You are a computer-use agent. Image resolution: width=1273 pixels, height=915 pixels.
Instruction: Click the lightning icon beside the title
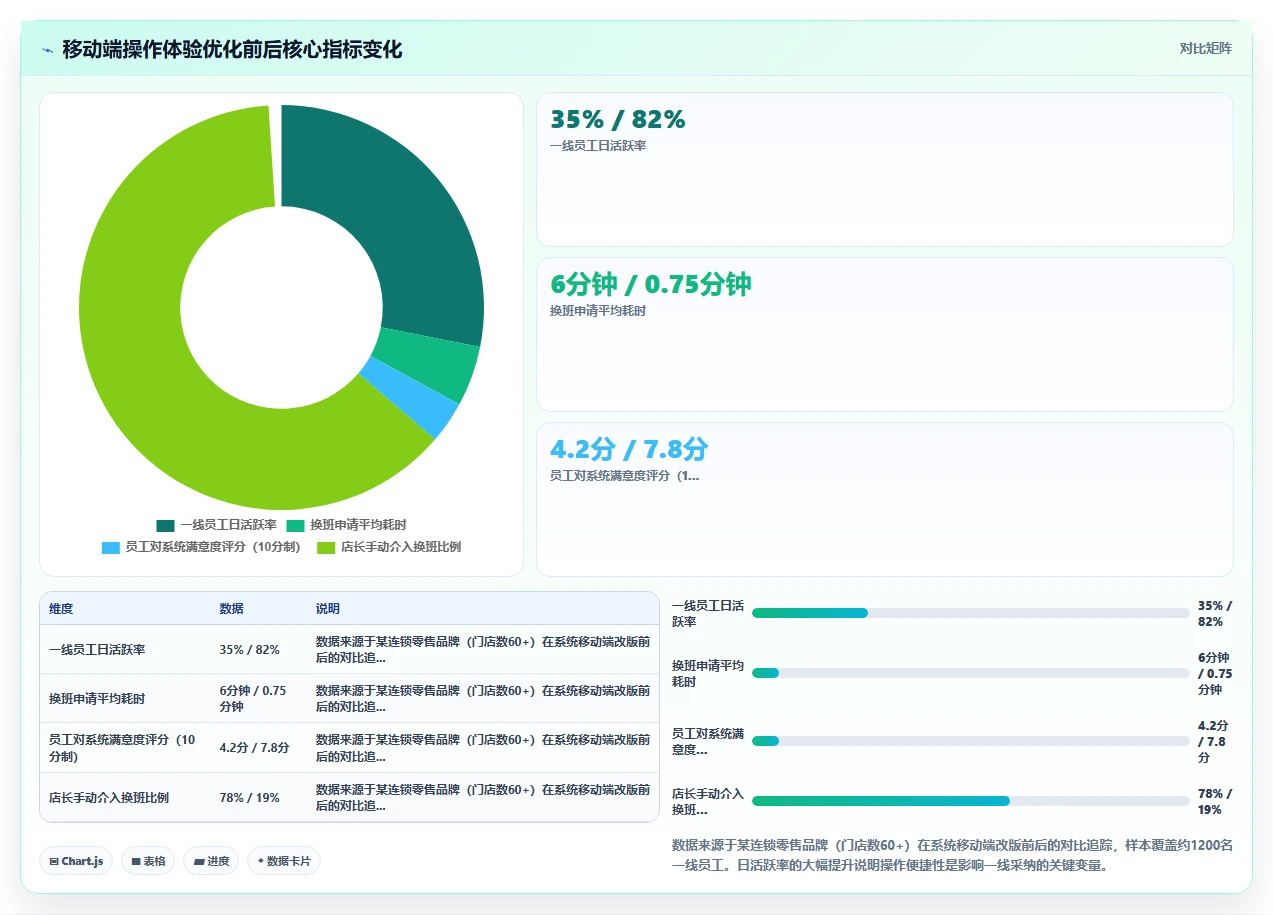[x=47, y=50]
